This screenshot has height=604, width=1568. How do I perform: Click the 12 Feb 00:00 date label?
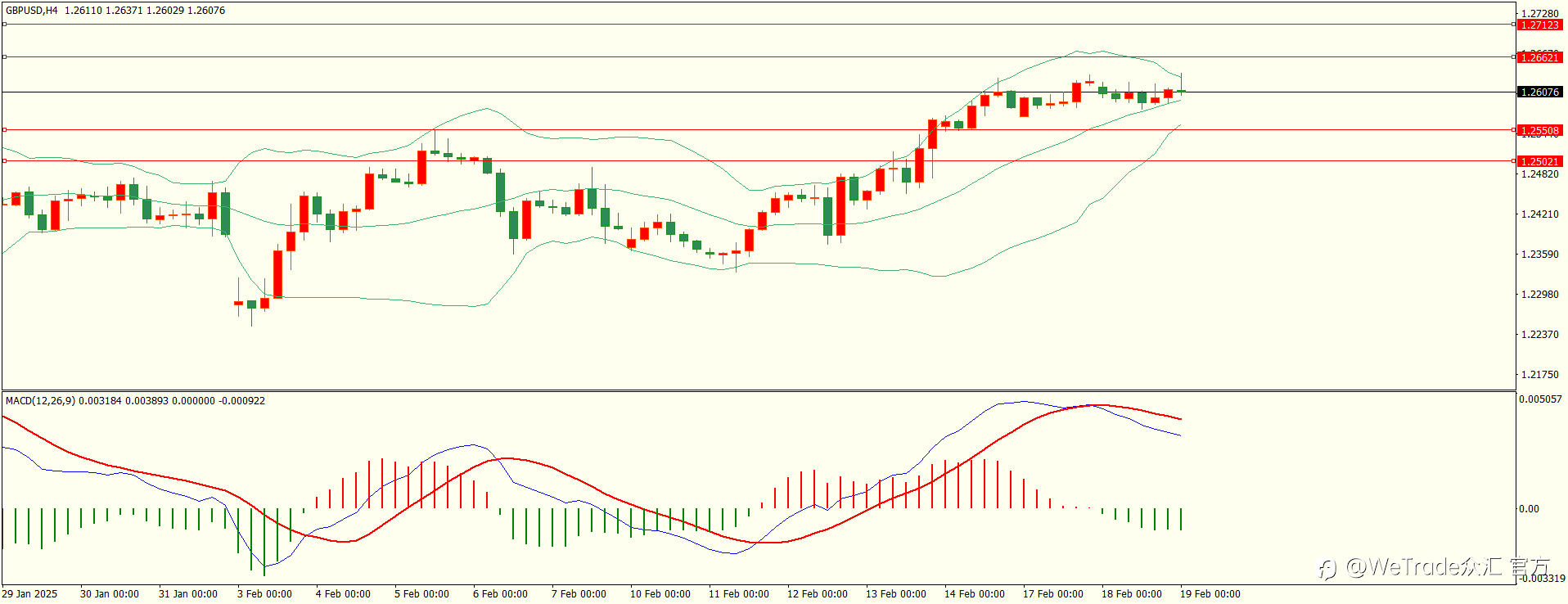click(x=817, y=594)
